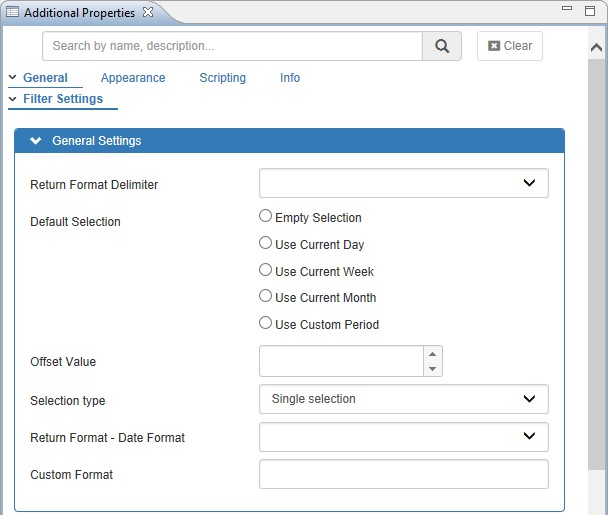Select the Empty Selection radio button
This screenshot has height=515, width=608.
(x=265, y=216)
